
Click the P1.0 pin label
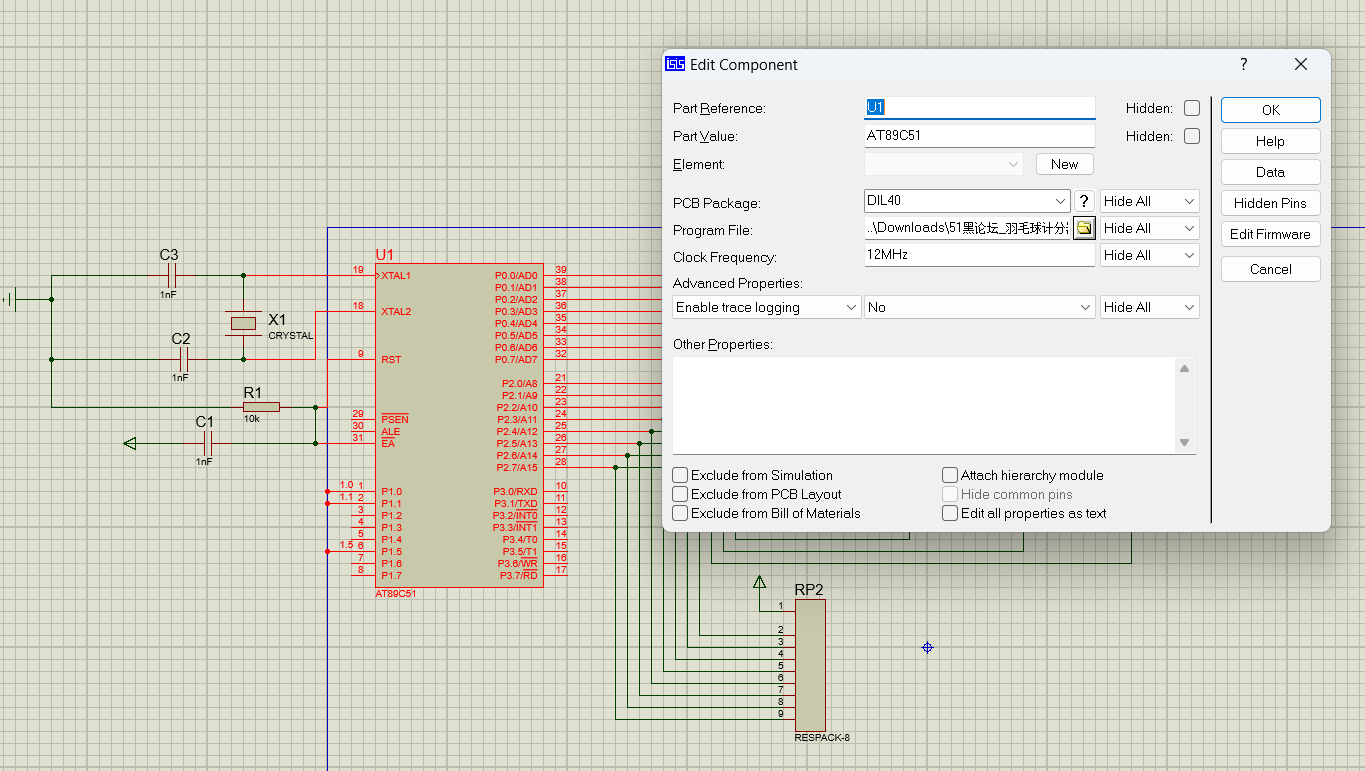[x=391, y=491]
